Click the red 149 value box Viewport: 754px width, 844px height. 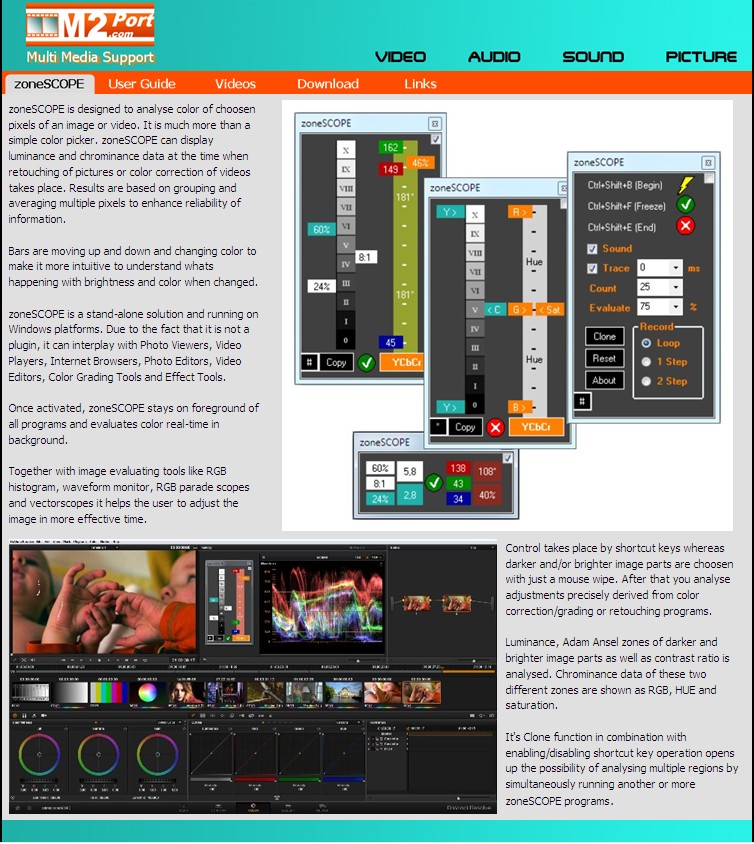[x=391, y=169]
